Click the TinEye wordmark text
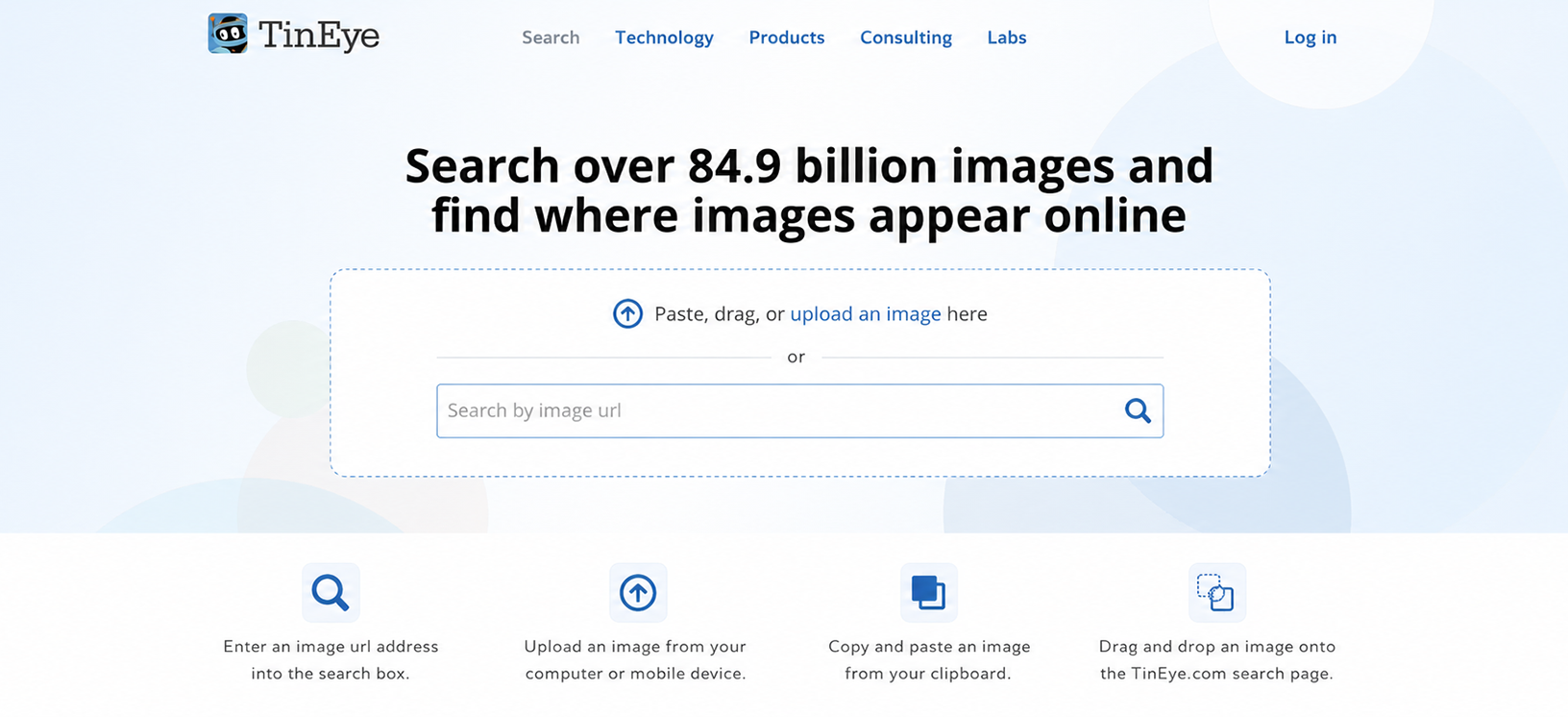 click(319, 36)
